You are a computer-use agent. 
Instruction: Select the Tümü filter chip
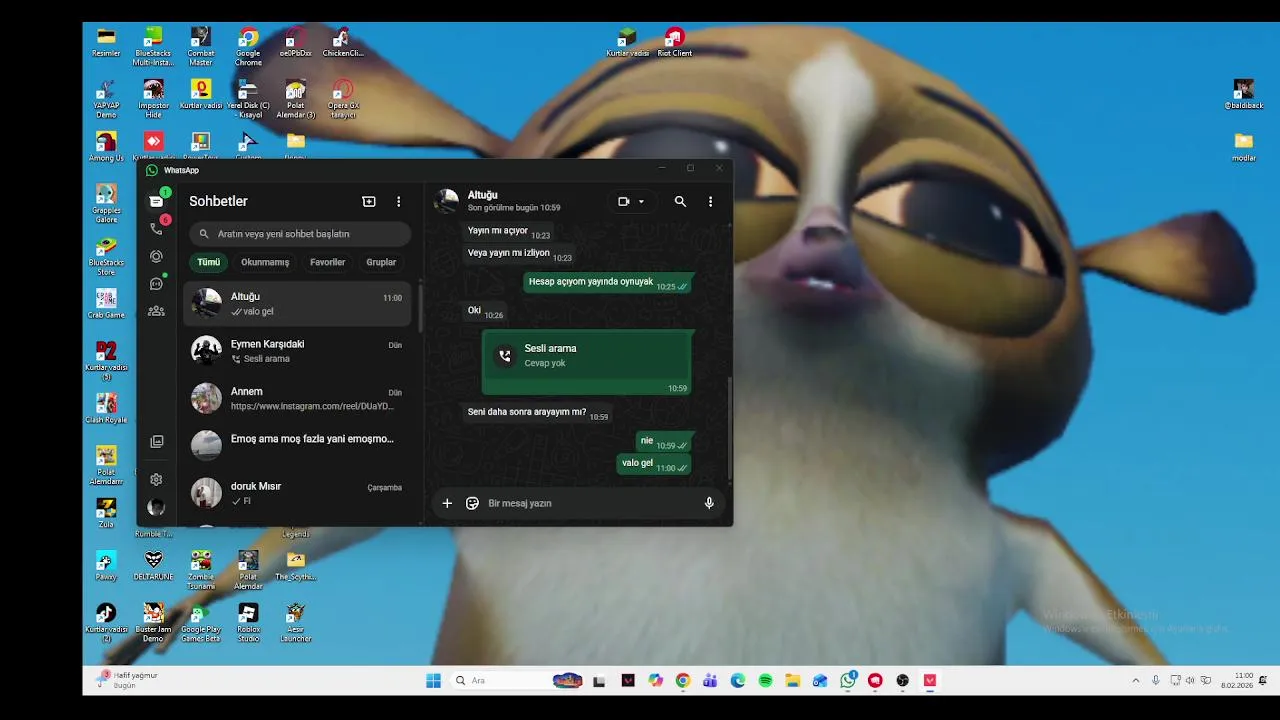208,262
